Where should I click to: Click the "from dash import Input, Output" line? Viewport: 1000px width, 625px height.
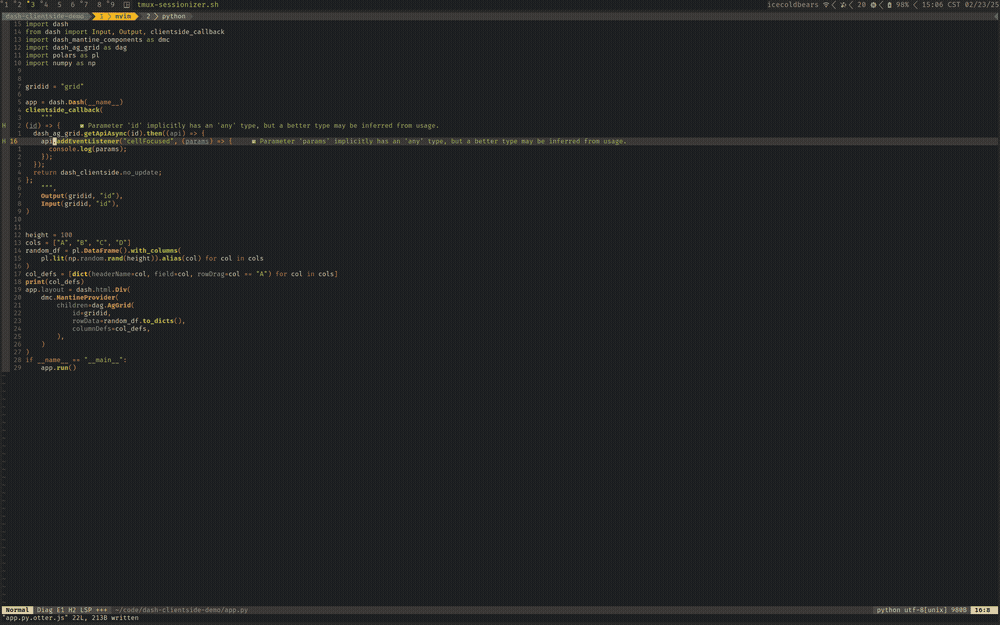click(125, 32)
